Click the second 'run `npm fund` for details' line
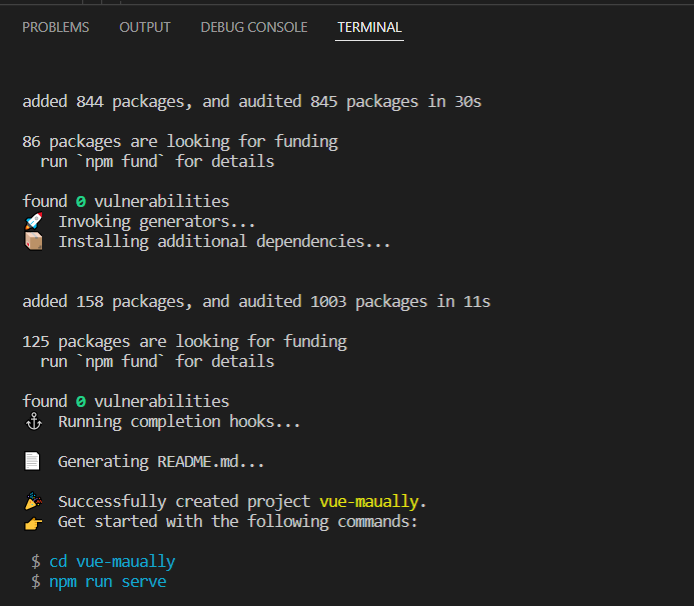Image resolution: width=694 pixels, height=606 pixels. [x=157, y=362]
